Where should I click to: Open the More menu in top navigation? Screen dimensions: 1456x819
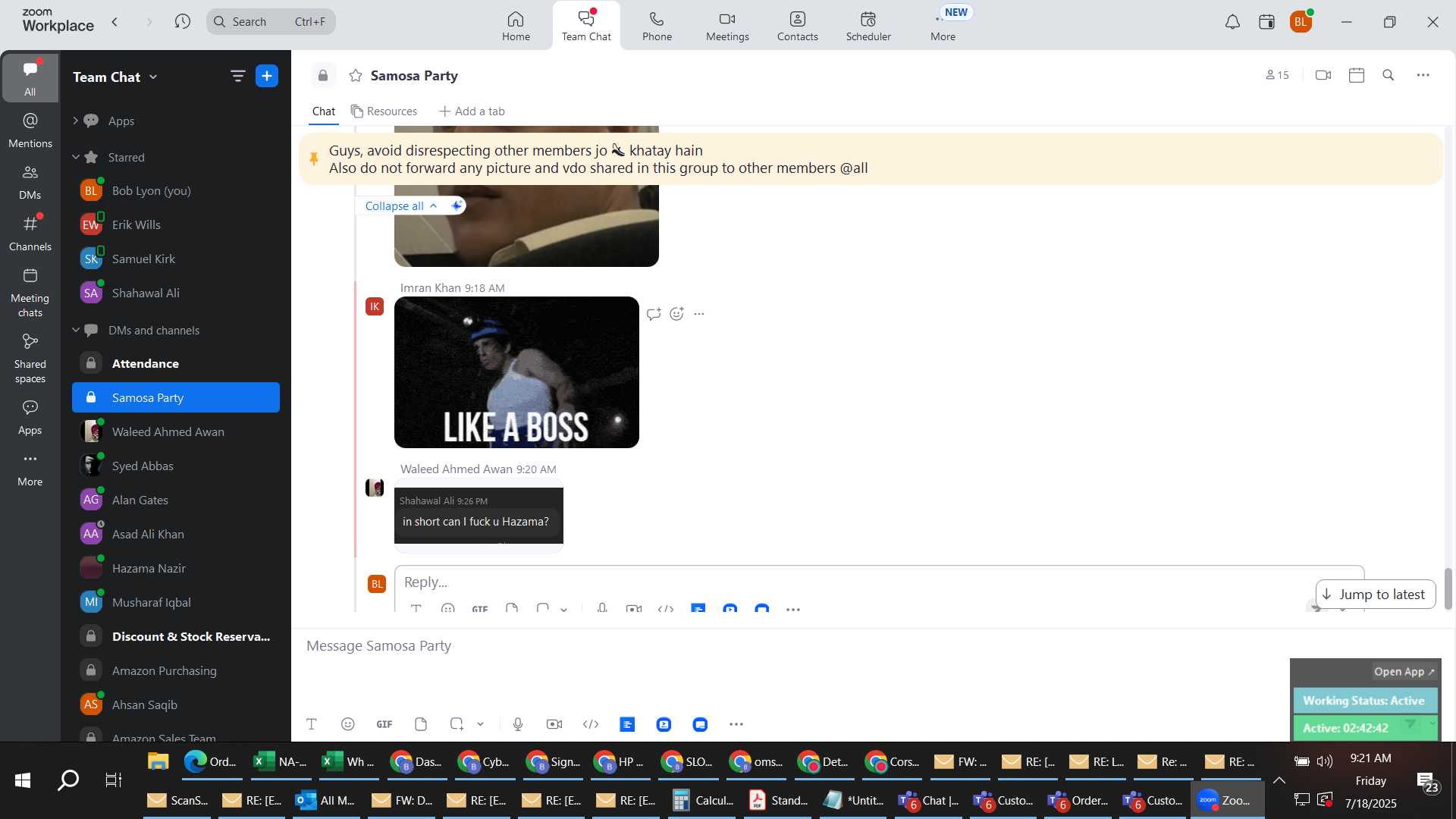click(943, 26)
